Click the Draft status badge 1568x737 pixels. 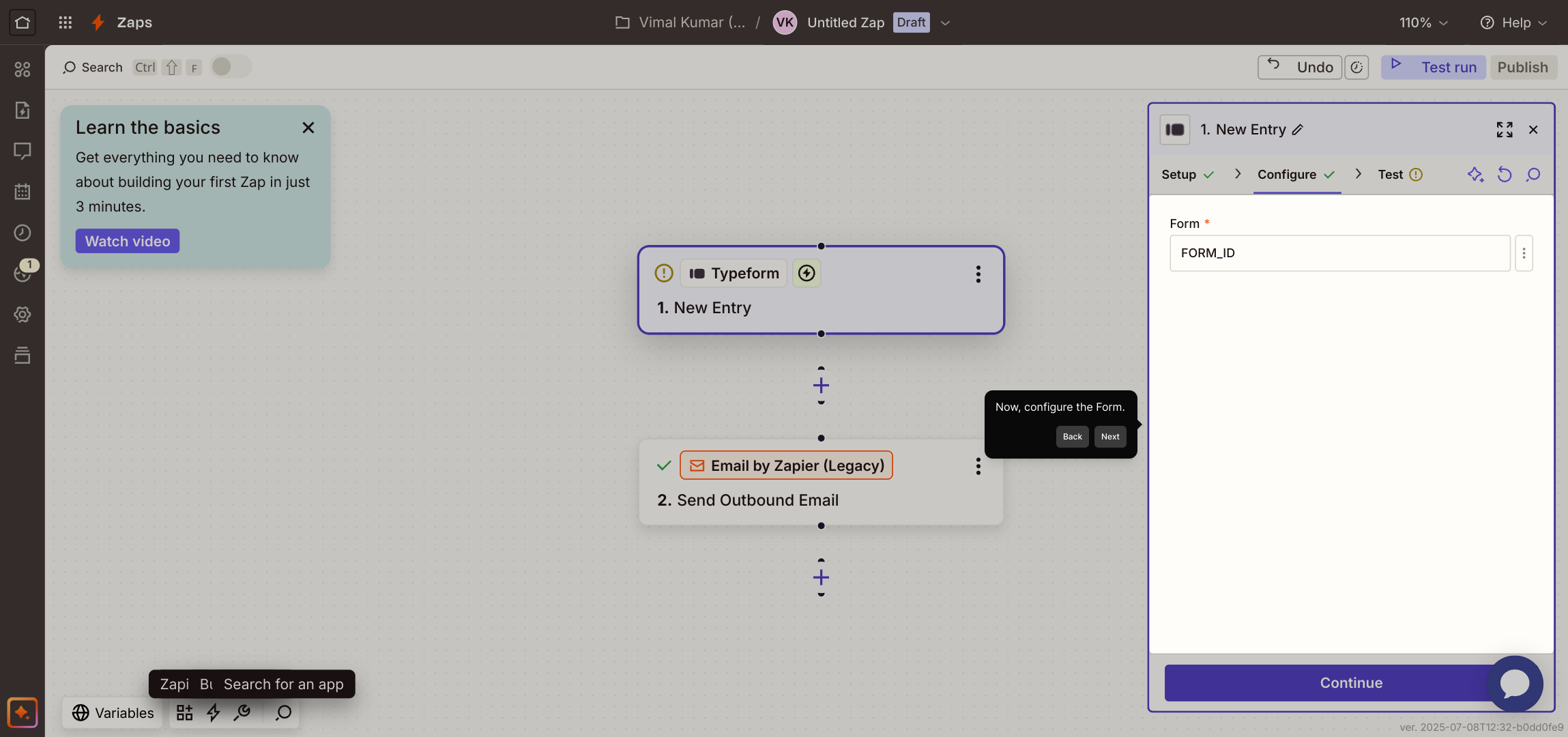[x=911, y=23]
